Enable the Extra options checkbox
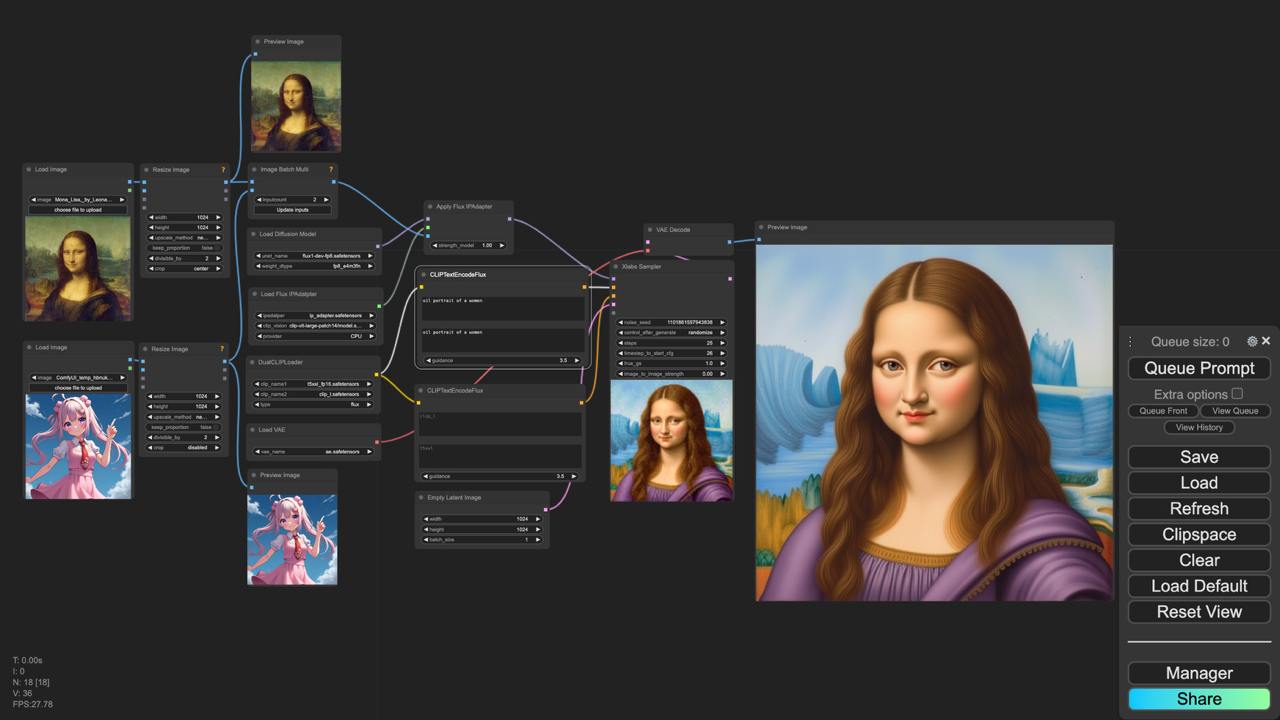1280x720 pixels. (1237, 394)
